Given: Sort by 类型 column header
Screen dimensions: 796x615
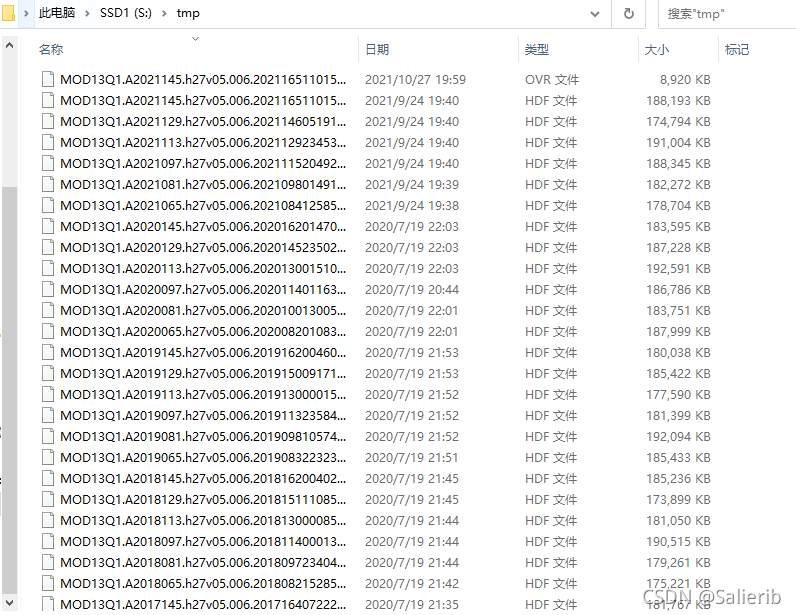Looking at the screenshot, I should point(537,49).
